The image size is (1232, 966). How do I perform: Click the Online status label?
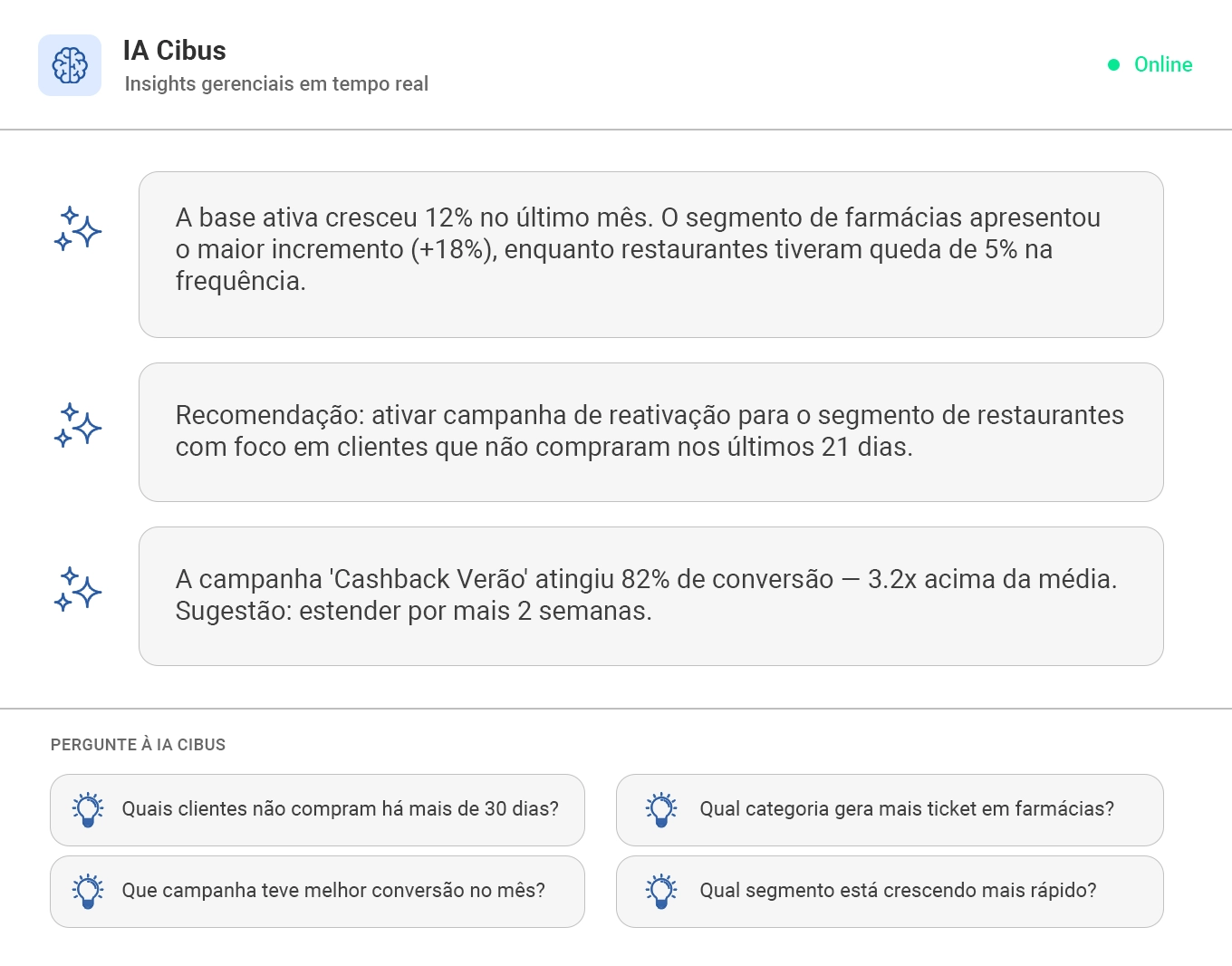click(x=1162, y=64)
